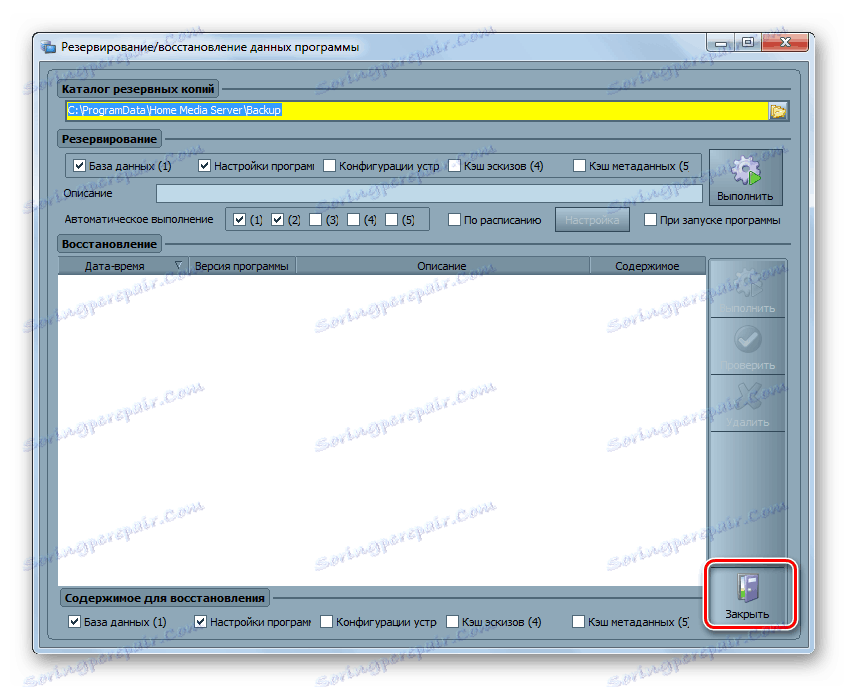Run backup with the Выполнить gear button
This screenshot has height=687, width=848.
745,177
